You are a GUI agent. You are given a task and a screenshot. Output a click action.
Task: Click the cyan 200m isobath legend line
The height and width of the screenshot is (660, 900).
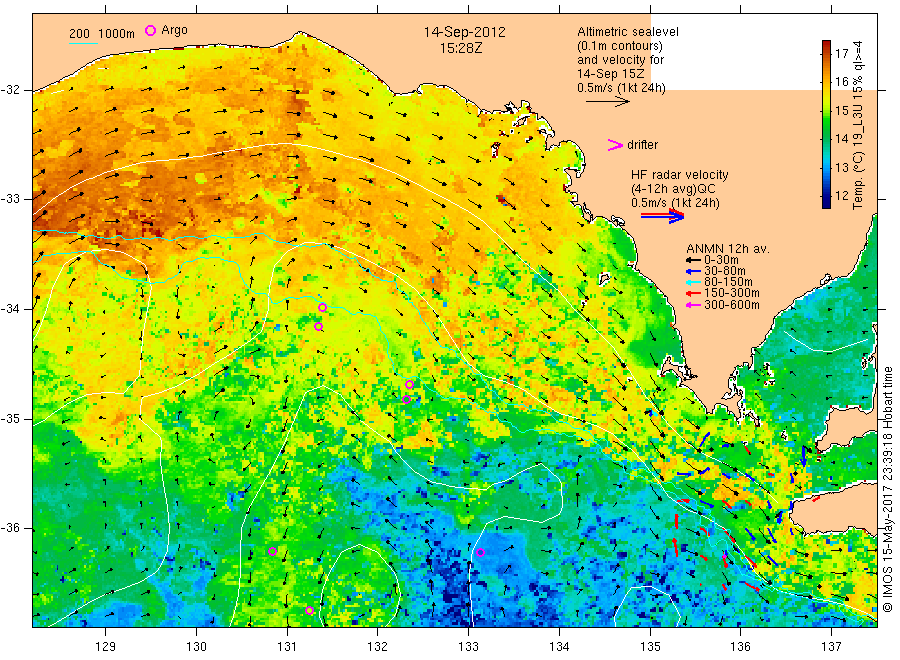coord(83,43)
